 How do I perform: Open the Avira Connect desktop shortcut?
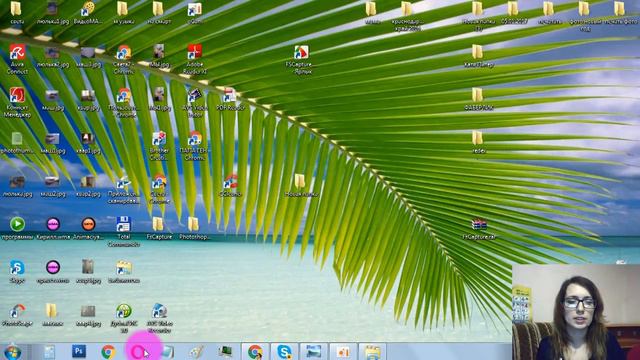(x=17, y=59)
